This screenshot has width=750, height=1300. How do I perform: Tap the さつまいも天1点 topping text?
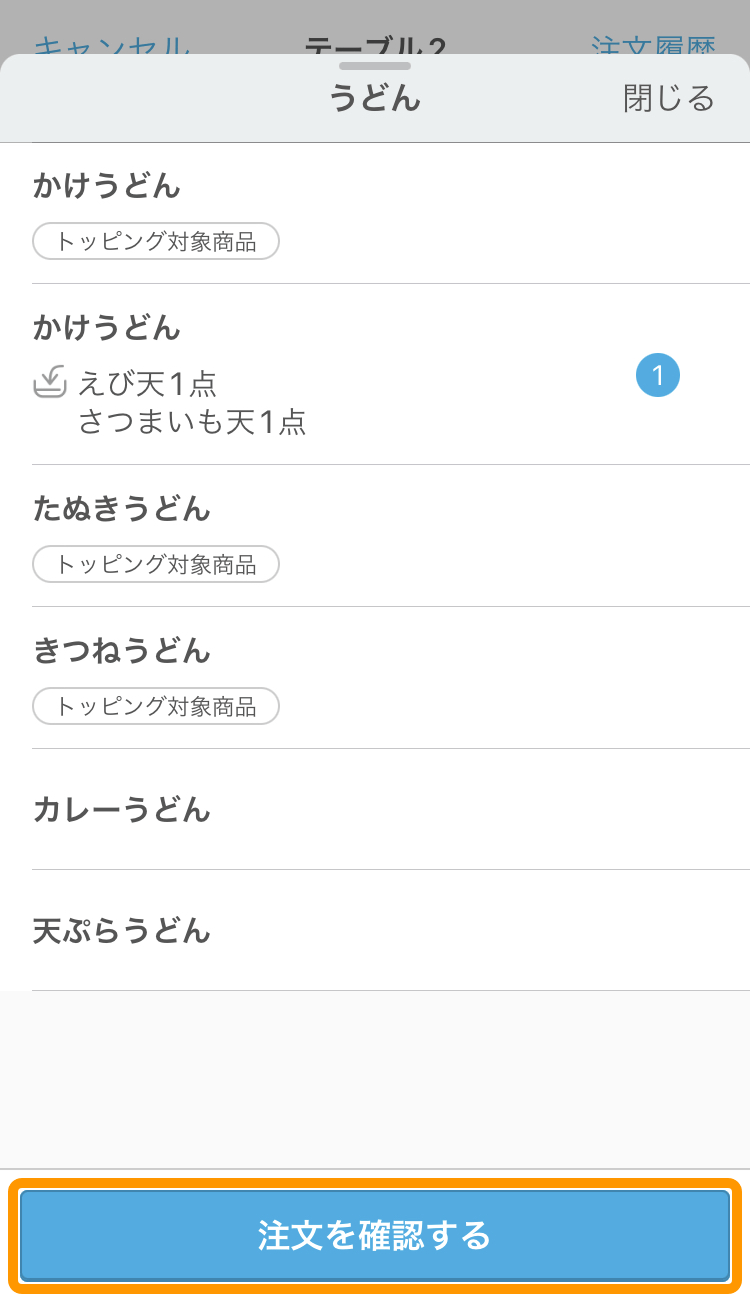pyautogui.click(x=192, y=422)
